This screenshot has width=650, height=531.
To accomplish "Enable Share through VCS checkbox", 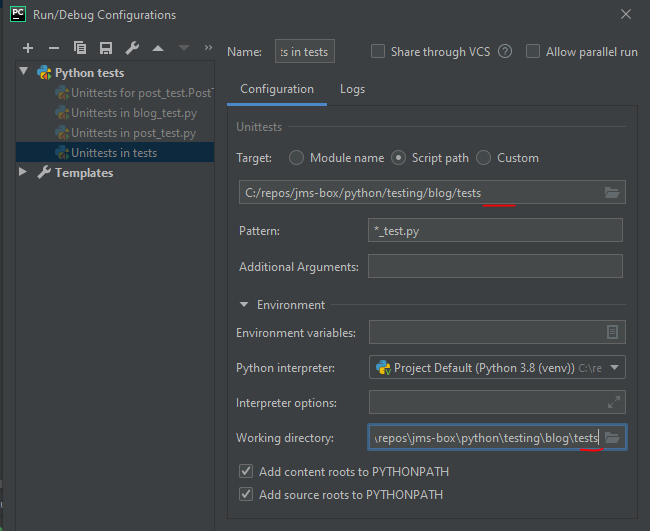I will point(378,52).
